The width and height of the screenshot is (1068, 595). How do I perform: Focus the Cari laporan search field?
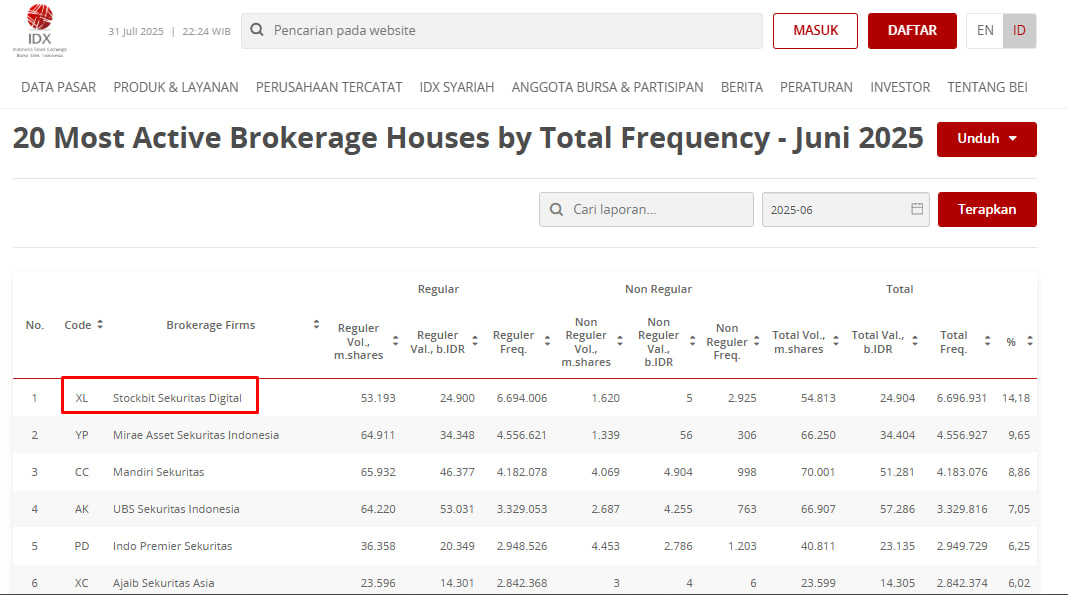point(646,210)
